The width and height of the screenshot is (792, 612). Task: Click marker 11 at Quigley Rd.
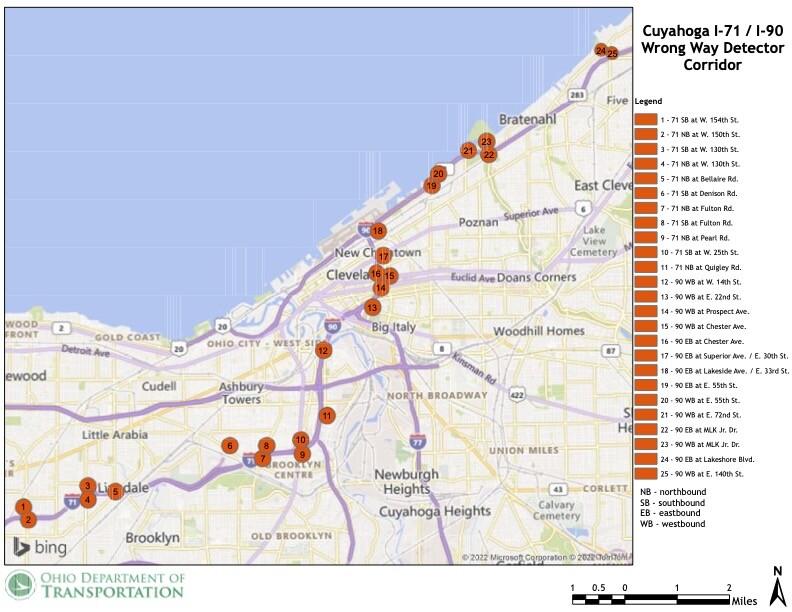[327, 416]
